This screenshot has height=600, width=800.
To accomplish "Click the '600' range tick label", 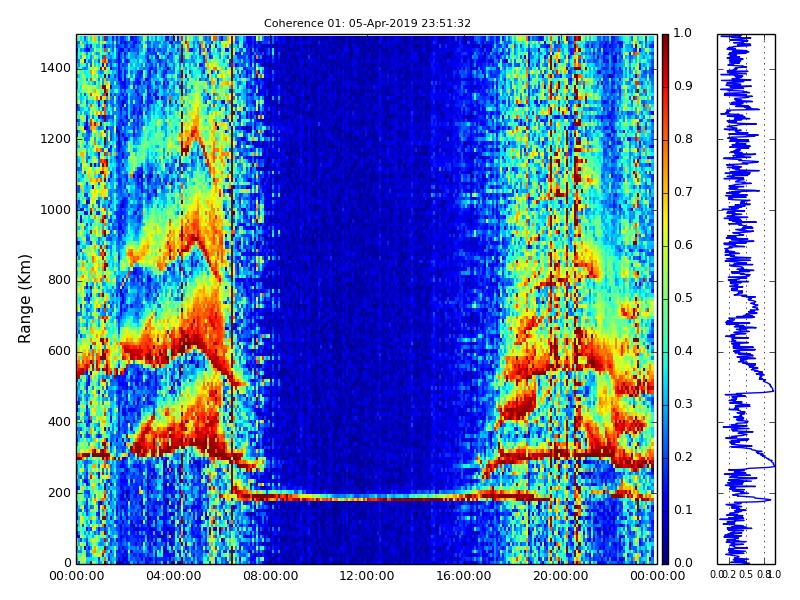I will point(60,351).
